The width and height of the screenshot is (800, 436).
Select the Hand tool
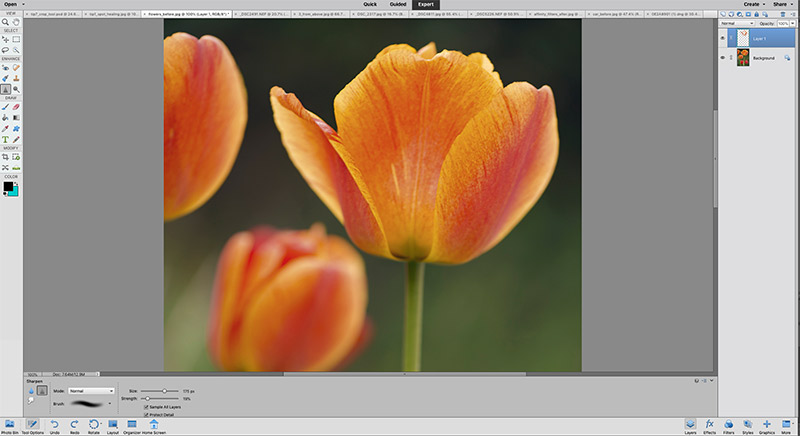16,22
